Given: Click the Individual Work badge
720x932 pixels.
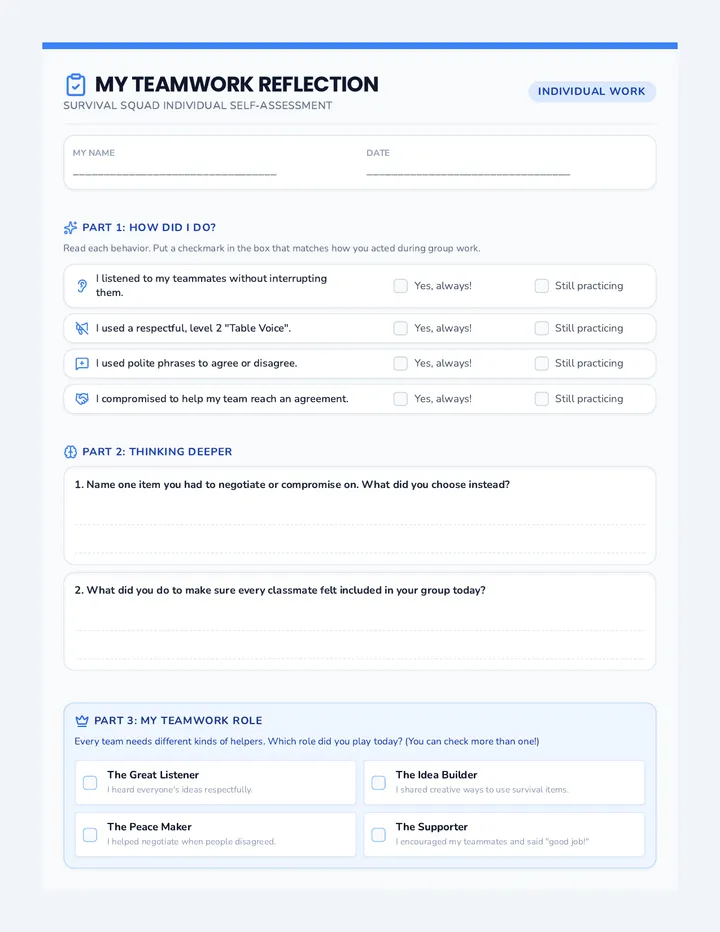Looking at the screenshot, I should tap(592, 92).
